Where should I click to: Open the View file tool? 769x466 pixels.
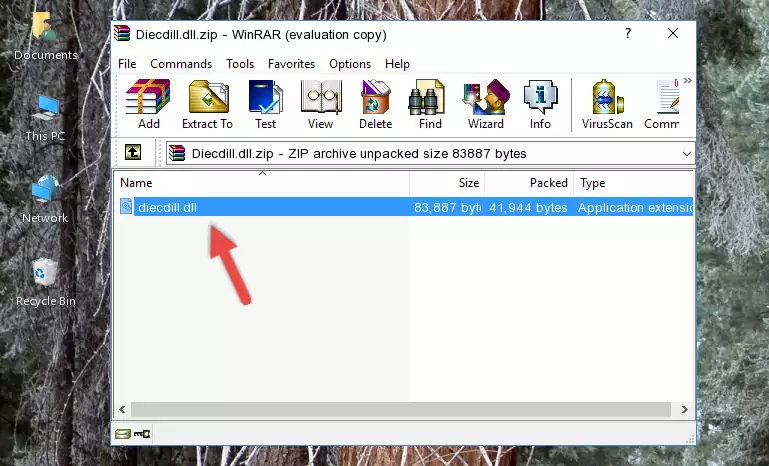click(321, 104)
